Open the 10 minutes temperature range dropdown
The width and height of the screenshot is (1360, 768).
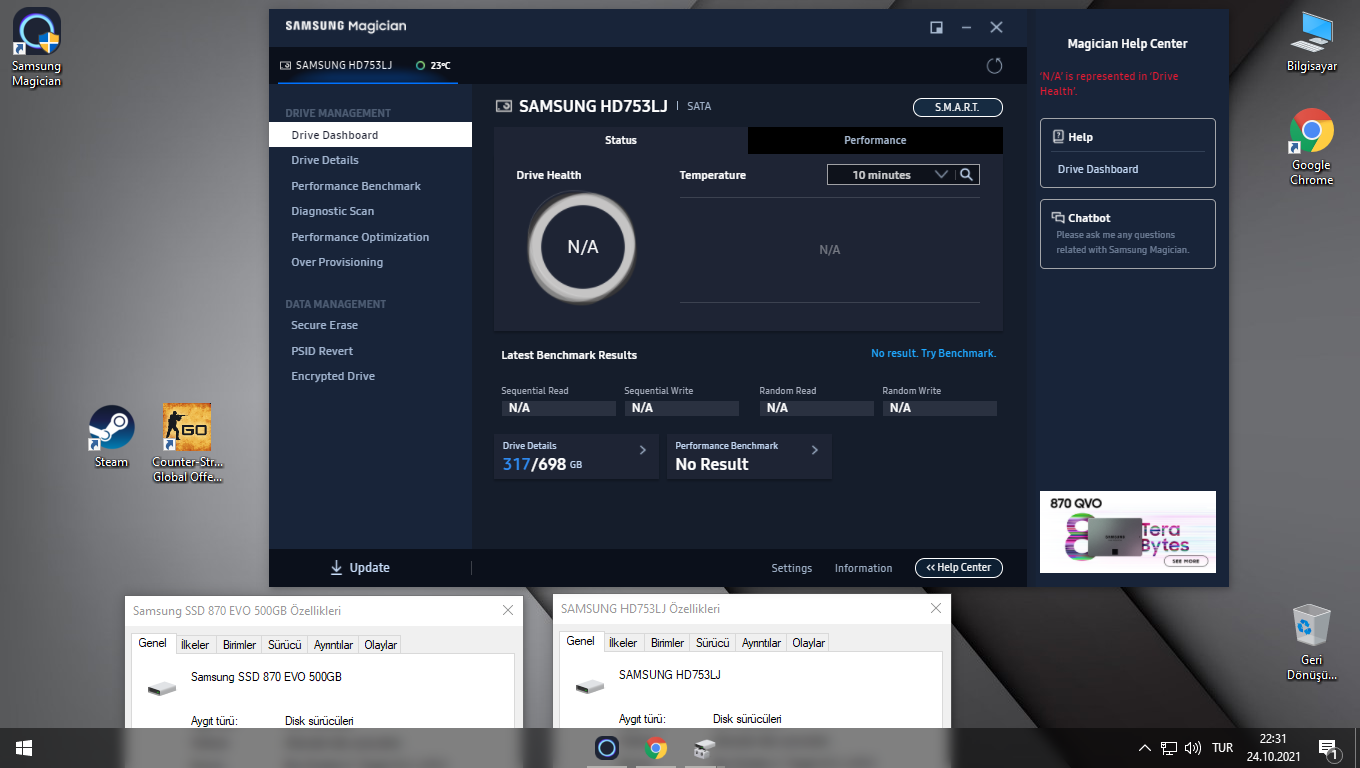(889, 175)
